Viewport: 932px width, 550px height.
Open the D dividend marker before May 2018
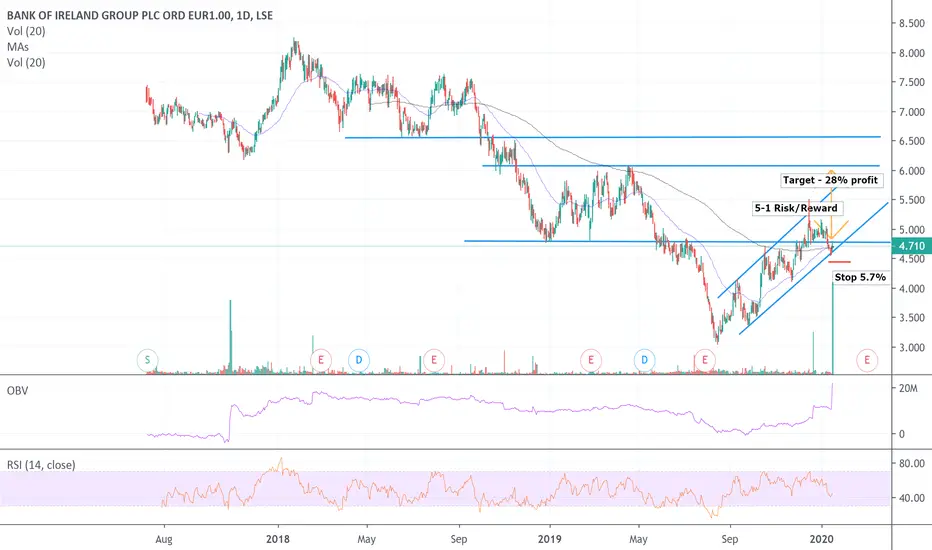tap(359, 360)
